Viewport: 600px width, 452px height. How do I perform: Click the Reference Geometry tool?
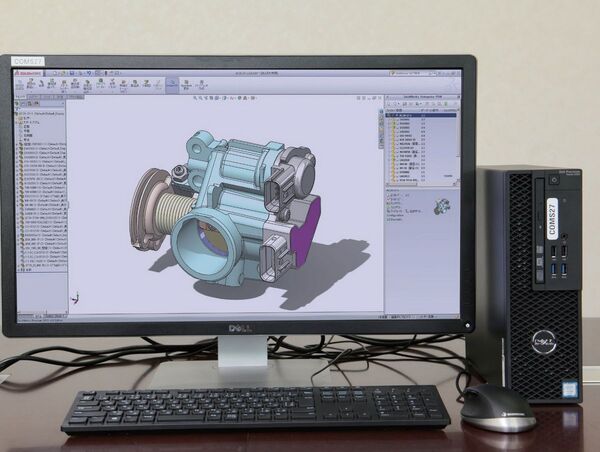pyautogui.click(x=112, y=83)
